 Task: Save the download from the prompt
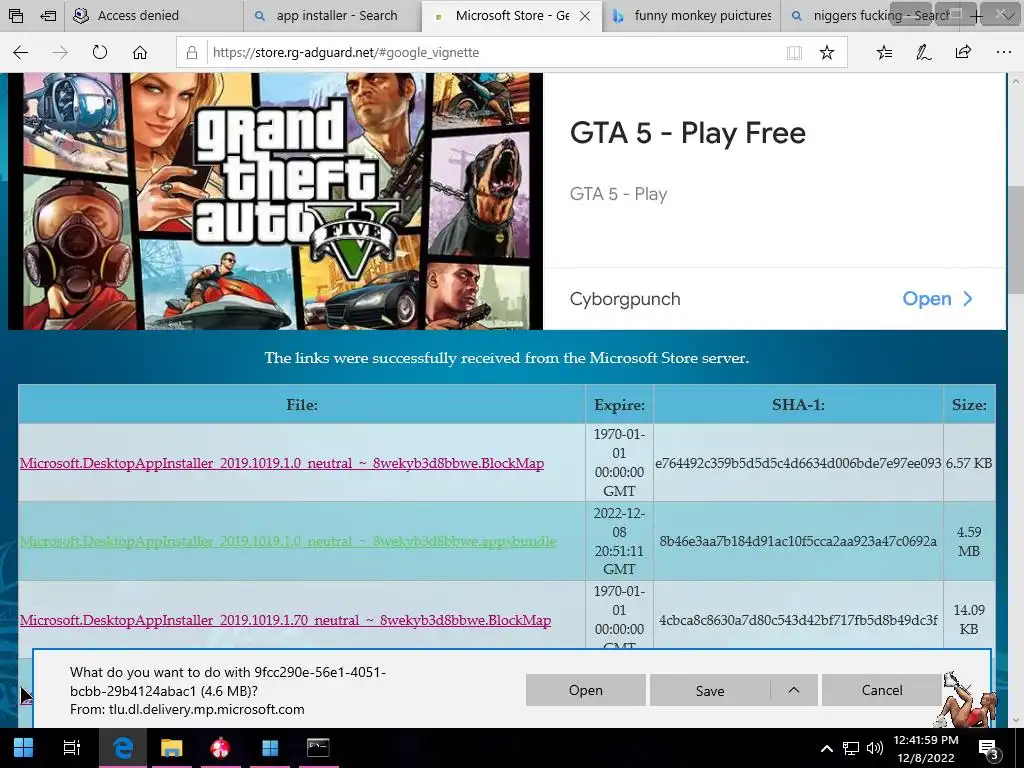[710, 690]
